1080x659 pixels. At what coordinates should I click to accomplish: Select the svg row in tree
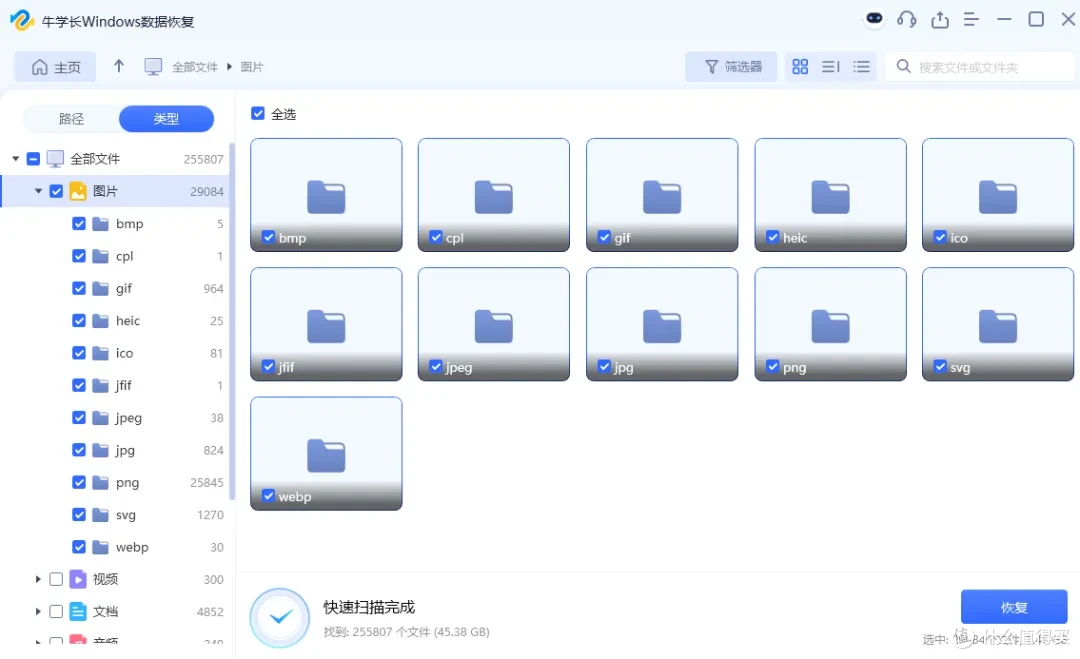click(115, 515)
